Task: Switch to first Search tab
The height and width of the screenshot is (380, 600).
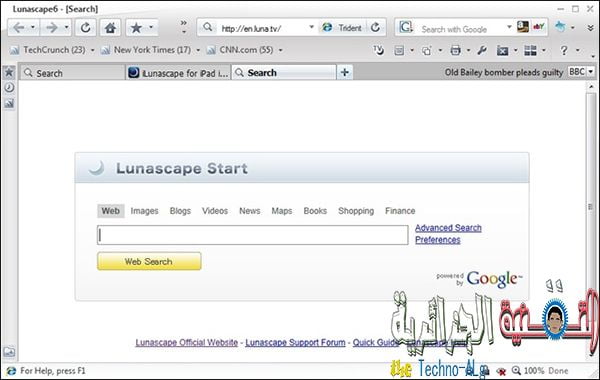Action: pyautogui.click(x=73, y=73)
